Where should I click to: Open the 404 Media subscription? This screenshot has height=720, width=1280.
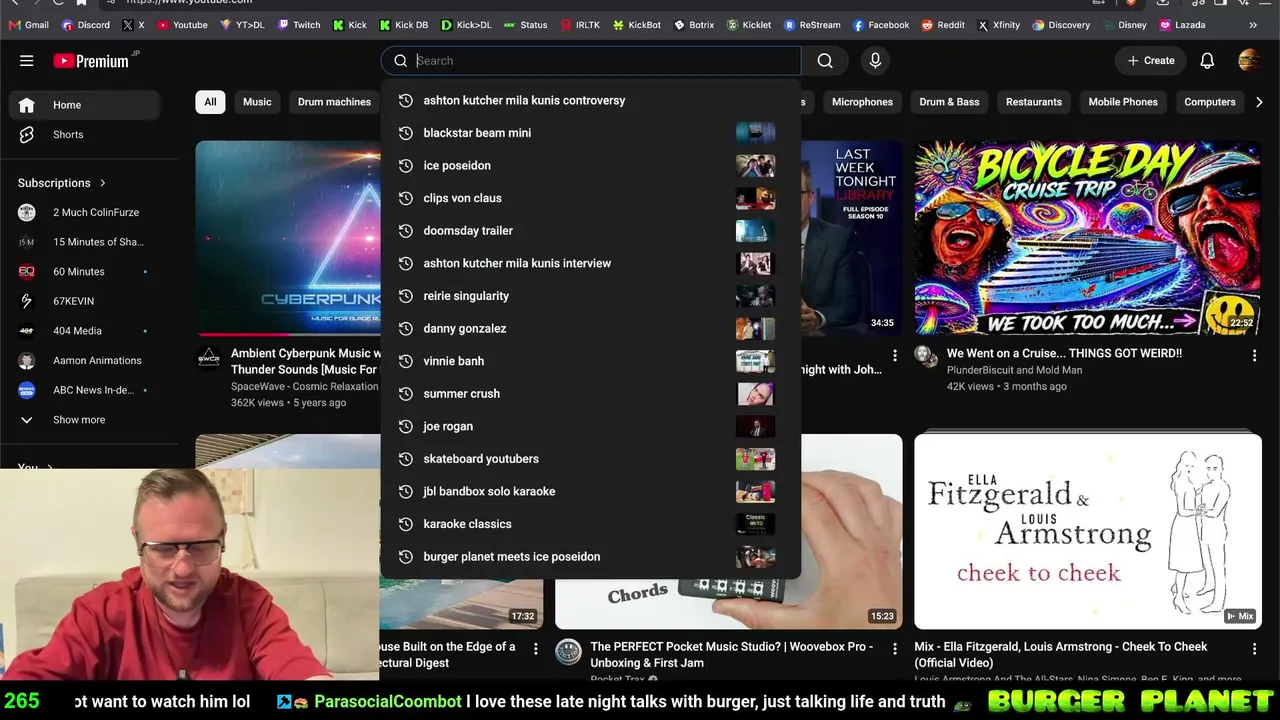point(85,331)
